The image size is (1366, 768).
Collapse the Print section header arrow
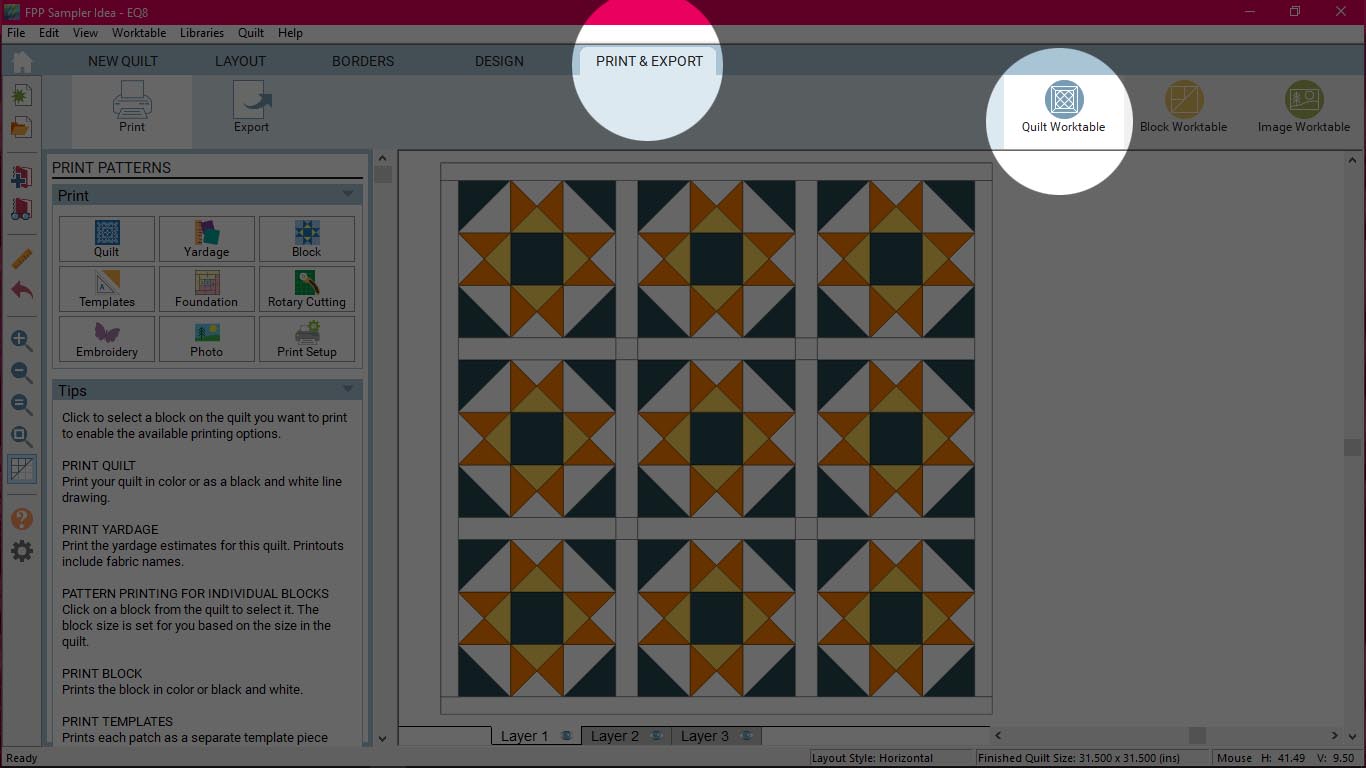(x=348, y=194)
